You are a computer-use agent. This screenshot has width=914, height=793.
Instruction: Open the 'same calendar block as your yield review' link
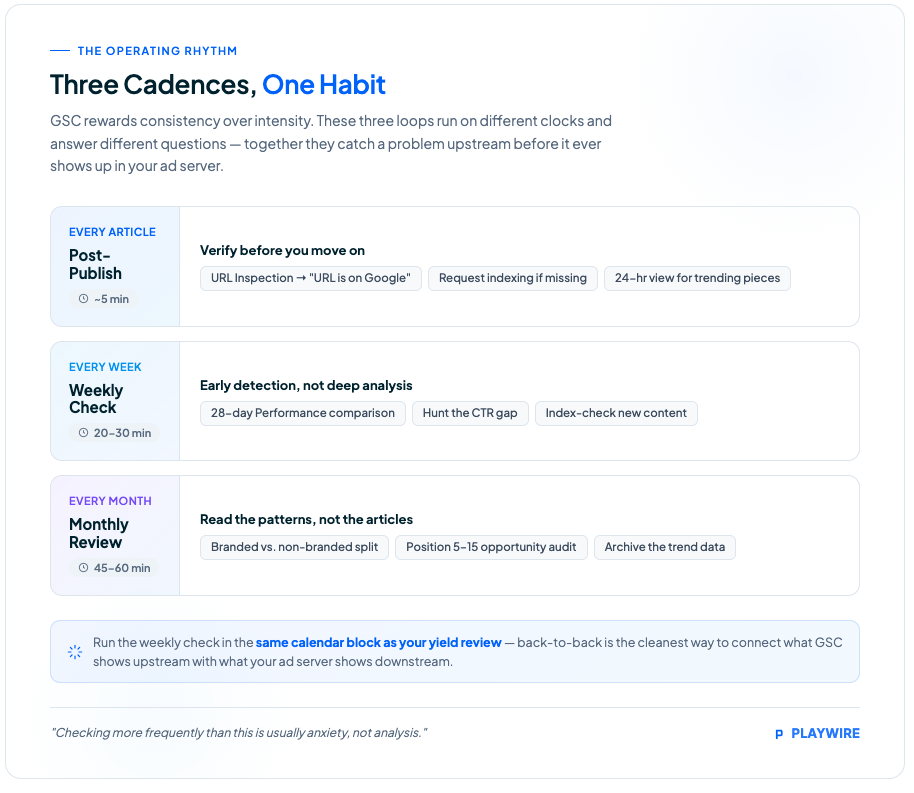pos(378,643)
